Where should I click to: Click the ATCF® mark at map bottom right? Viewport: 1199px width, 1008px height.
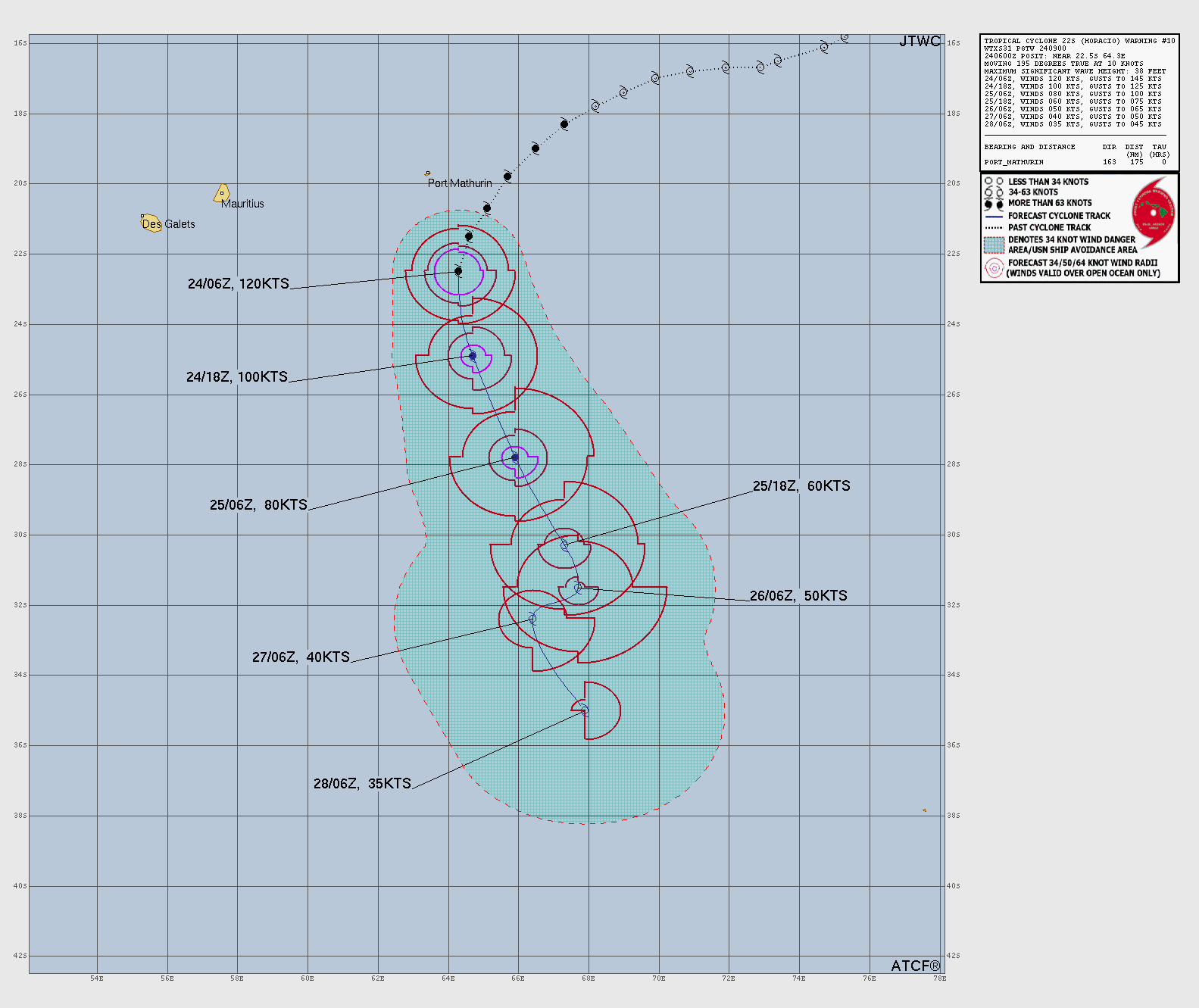pyautogui.click(x=915, y=966)
